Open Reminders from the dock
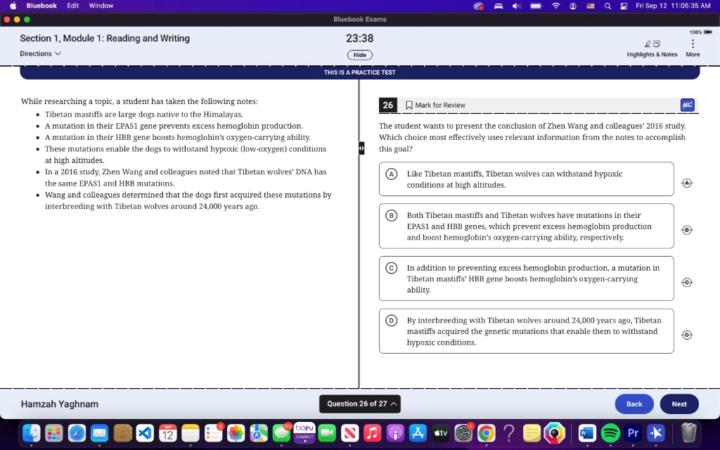 [x=213, y=433]
